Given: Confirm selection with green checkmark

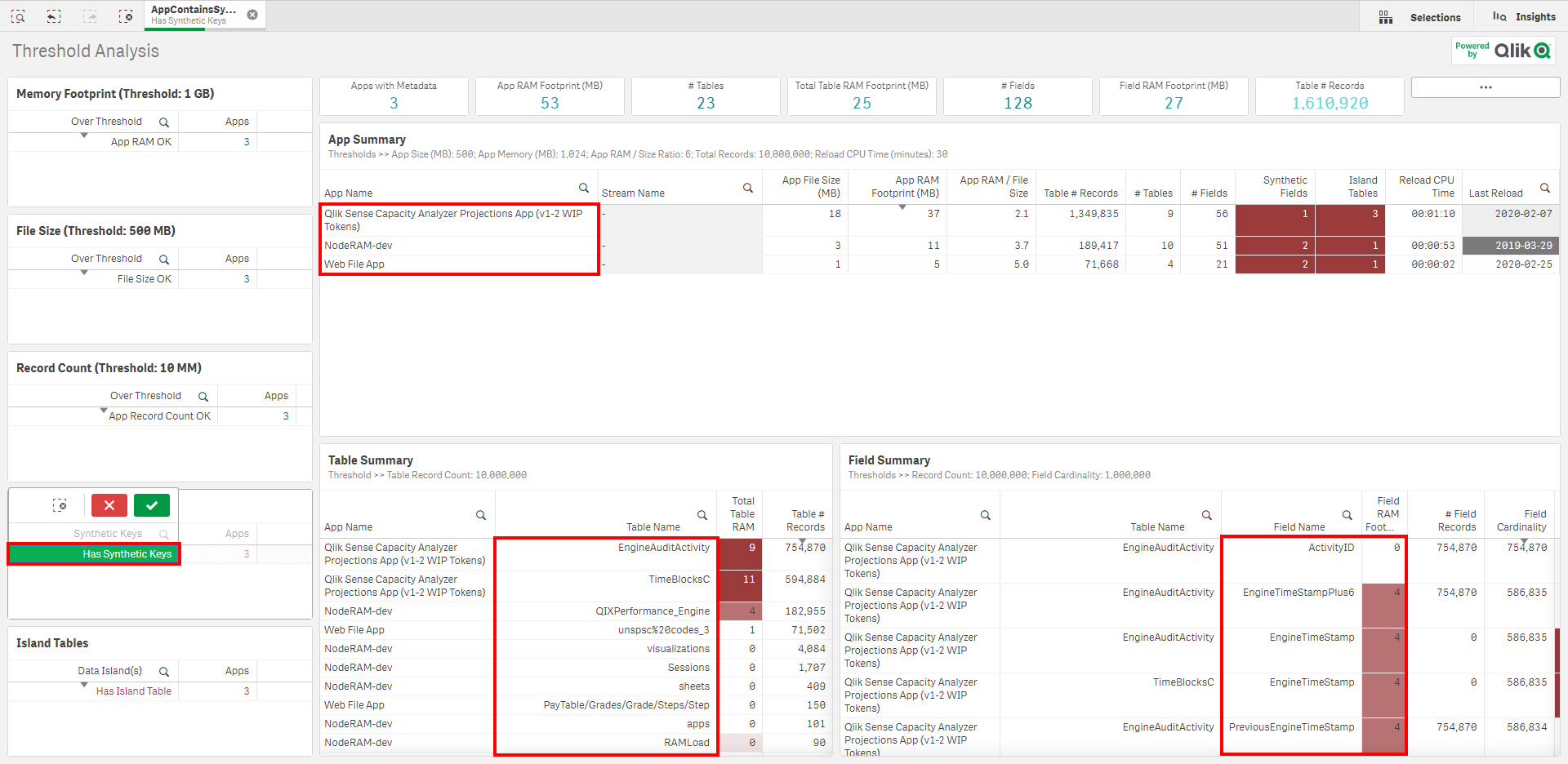Looking at the screenshot, I should pyautogui.click(x=152, y=505).
